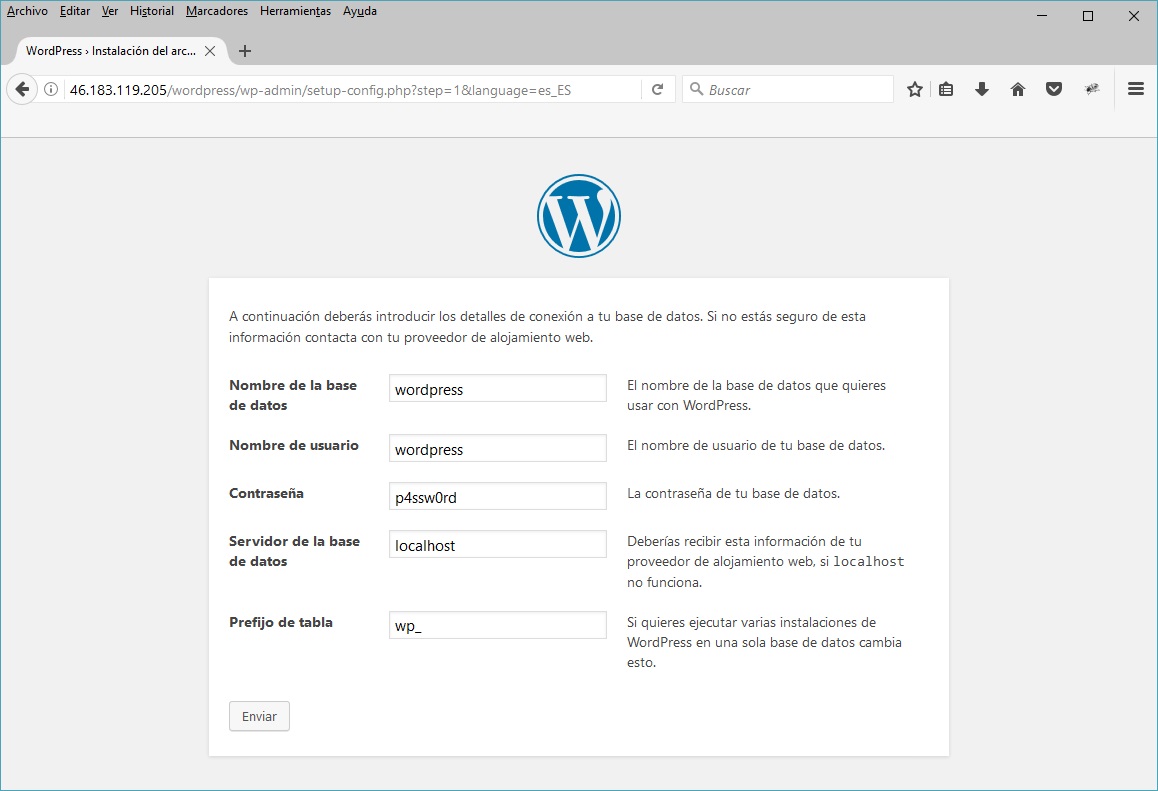The width and height of the screenshot is (1158, 791).
Task: Open the Editar menu
Action: point(75,11)
